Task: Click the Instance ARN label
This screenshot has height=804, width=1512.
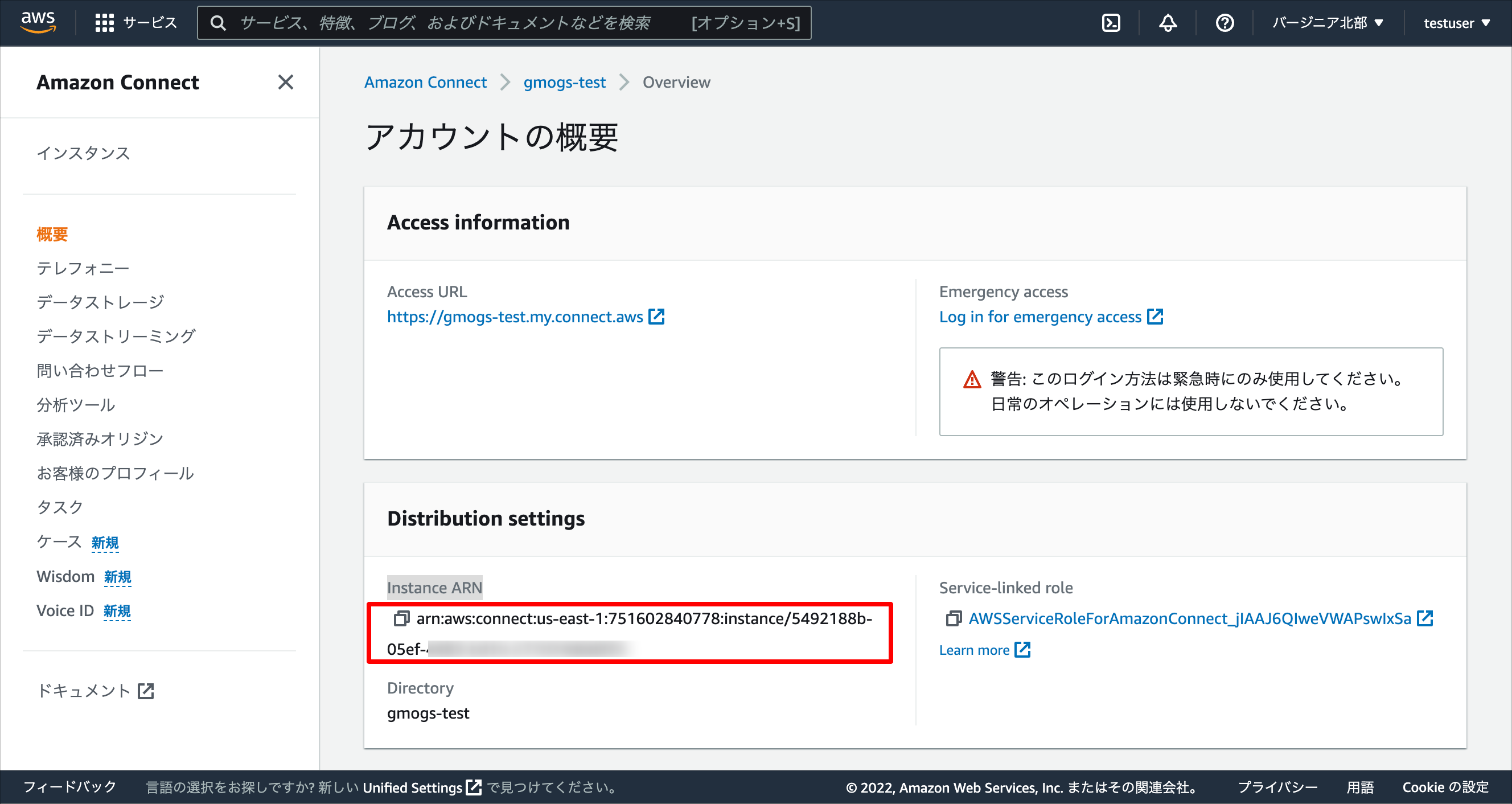Action: 434,587
